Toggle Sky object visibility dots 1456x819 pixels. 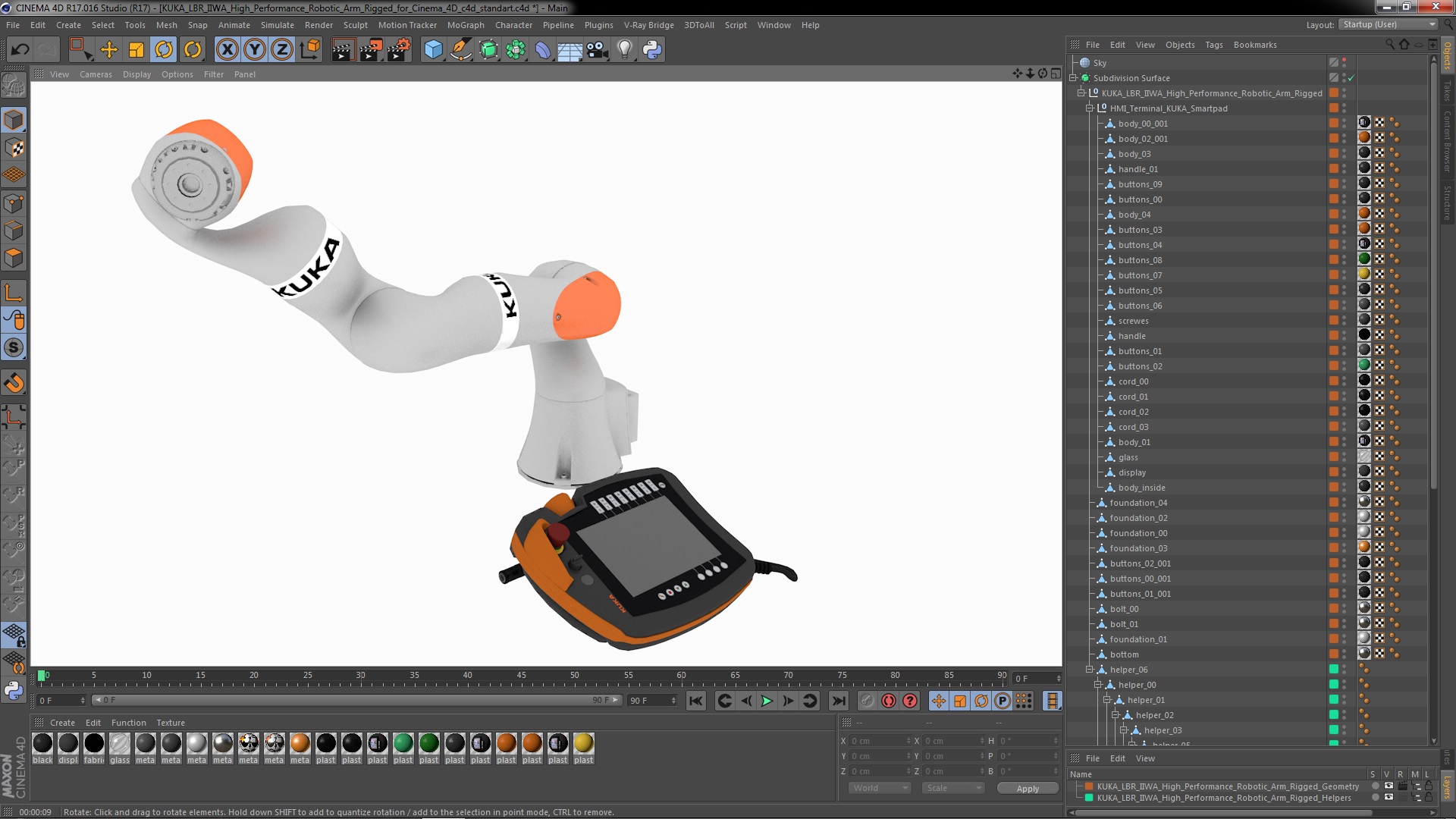point(1345,63)
